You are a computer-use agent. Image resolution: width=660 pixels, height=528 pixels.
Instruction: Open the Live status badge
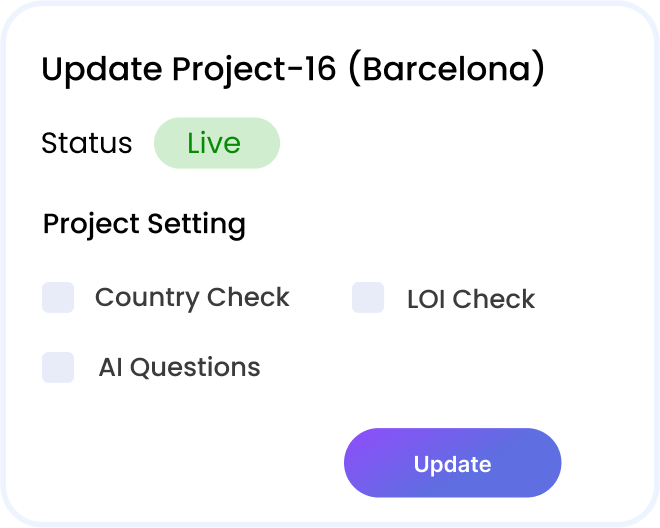point(217,143)
